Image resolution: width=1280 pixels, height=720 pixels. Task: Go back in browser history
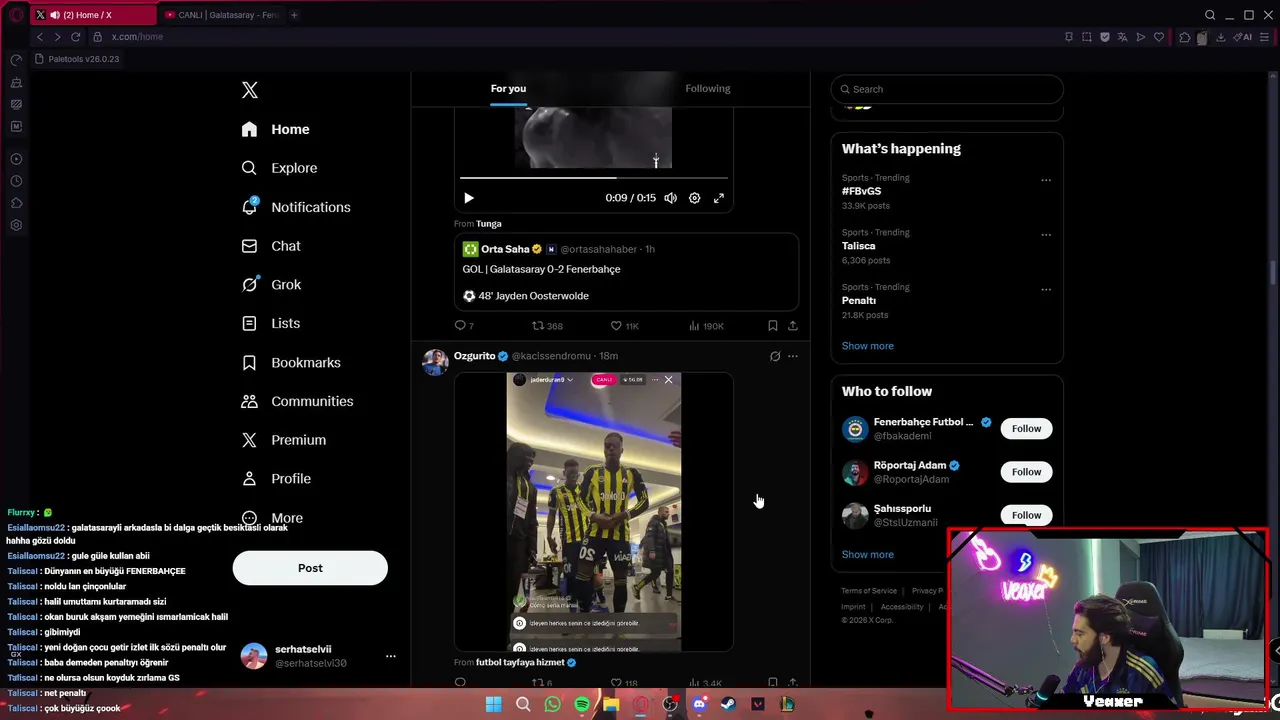coord(40,37)
